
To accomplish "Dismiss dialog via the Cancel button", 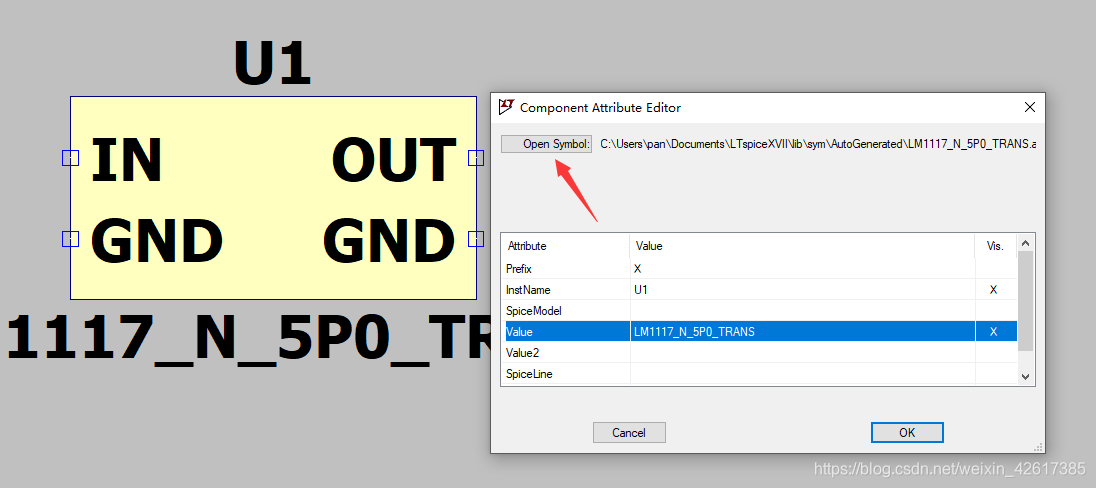I will click(x=629, y=432).
